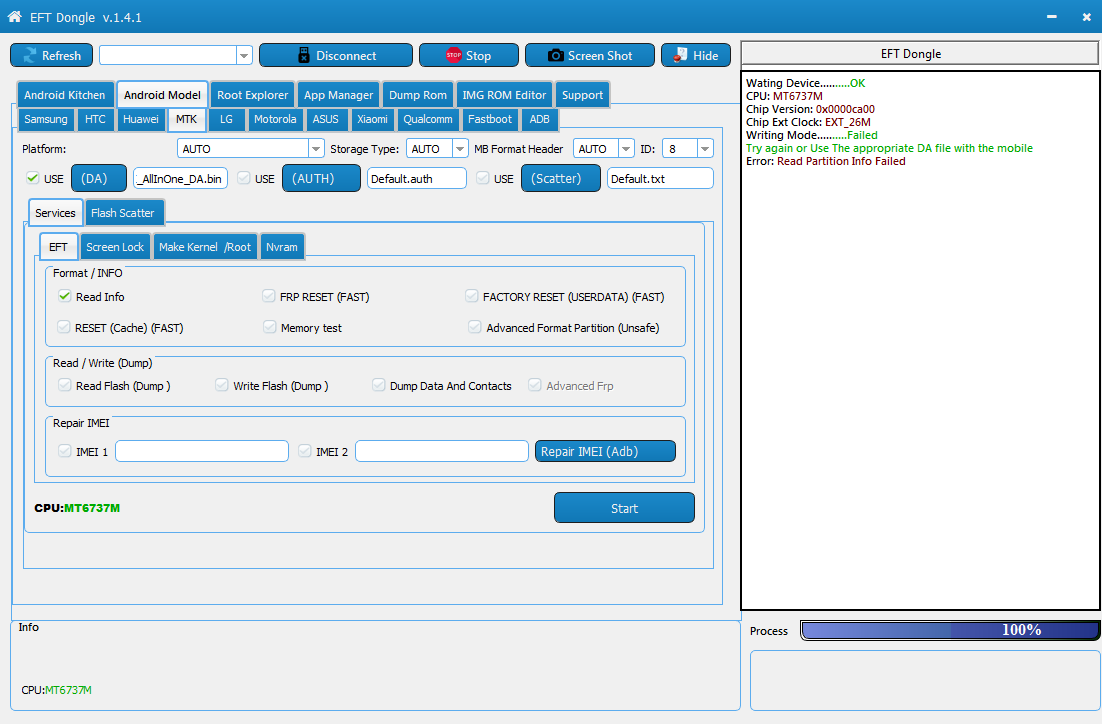1102x724 pixels.
Task: Open the Storage Type dropdown
Action: 460,148
